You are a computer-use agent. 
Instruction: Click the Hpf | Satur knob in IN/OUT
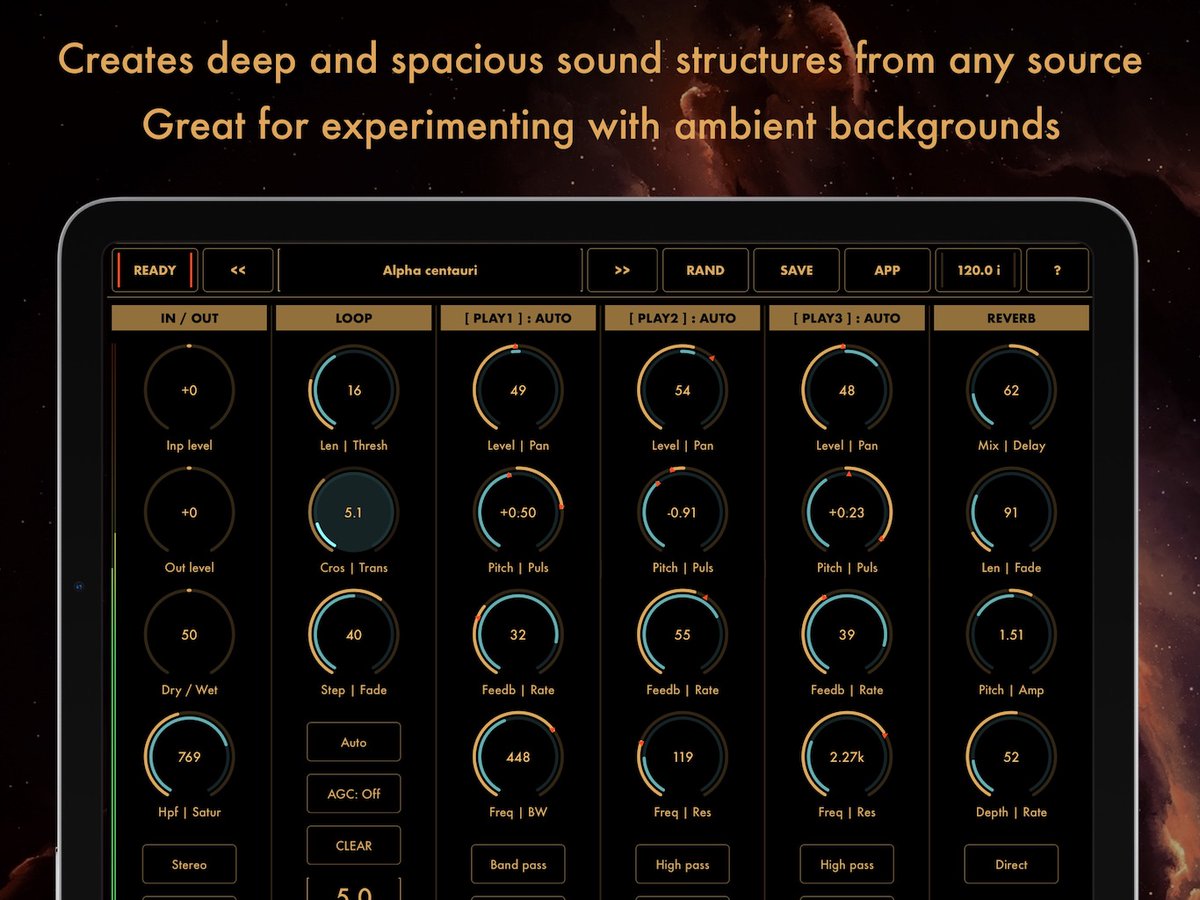coord(189,757)
